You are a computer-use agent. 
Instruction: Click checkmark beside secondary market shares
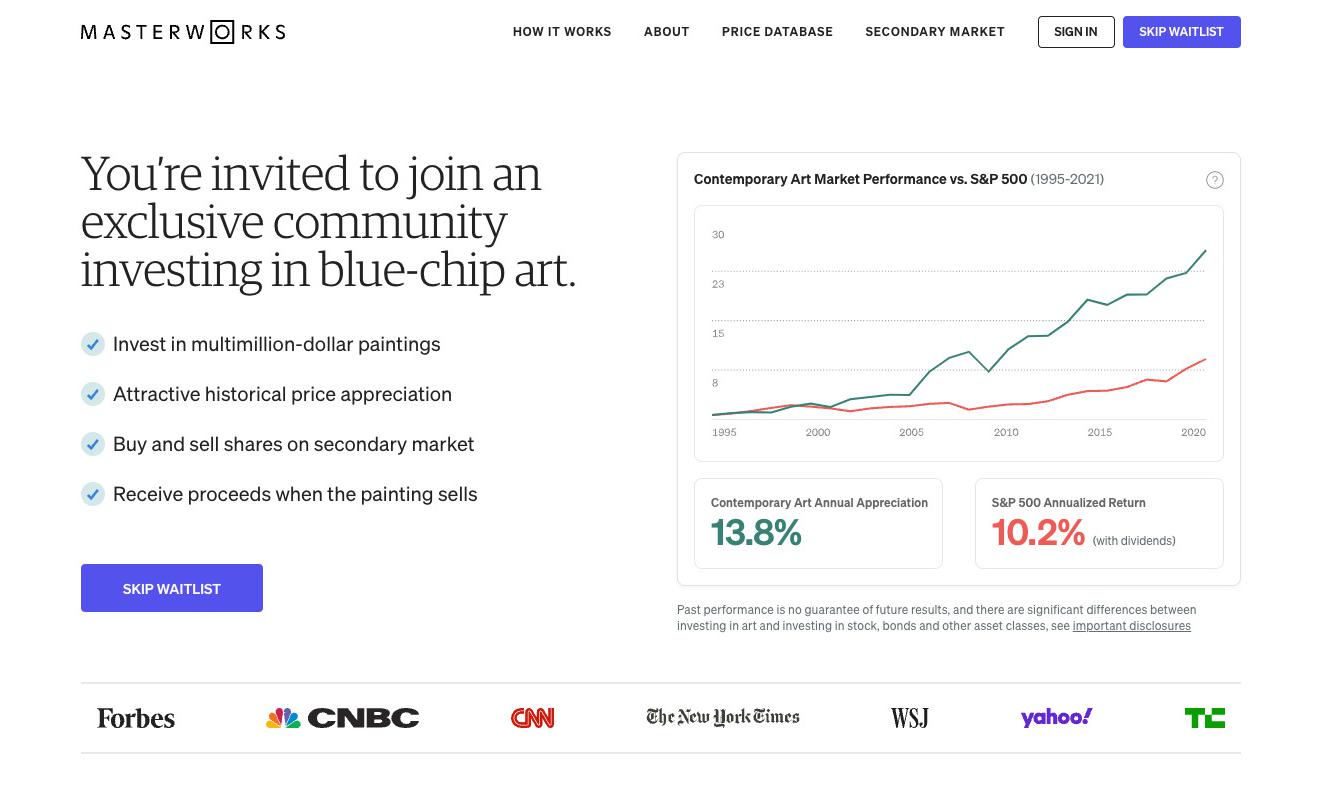[x=93, y=444]
